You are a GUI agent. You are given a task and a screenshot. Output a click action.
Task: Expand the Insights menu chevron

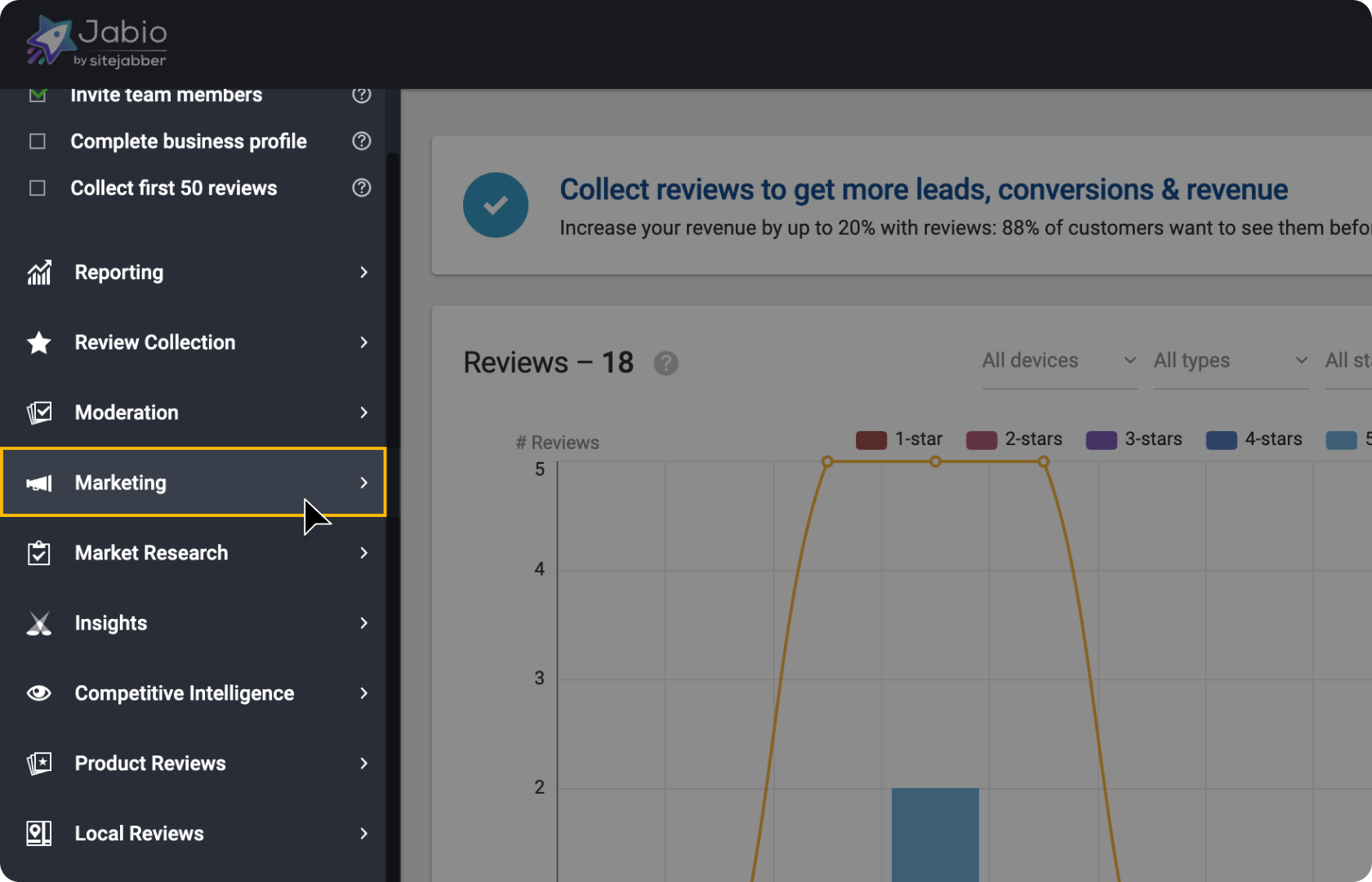(x=364, y=624)
